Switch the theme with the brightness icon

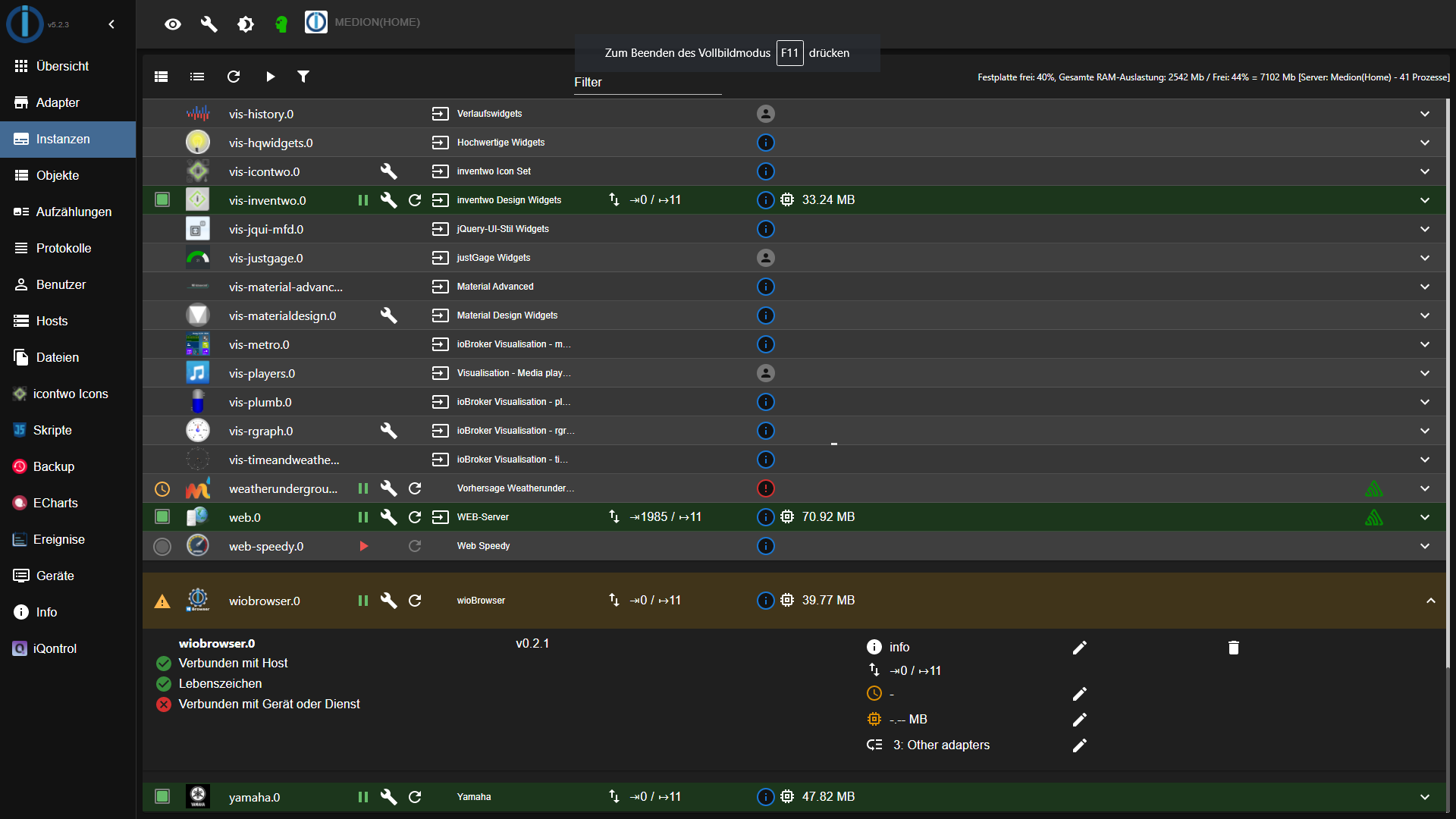click(x=246, y=24)
